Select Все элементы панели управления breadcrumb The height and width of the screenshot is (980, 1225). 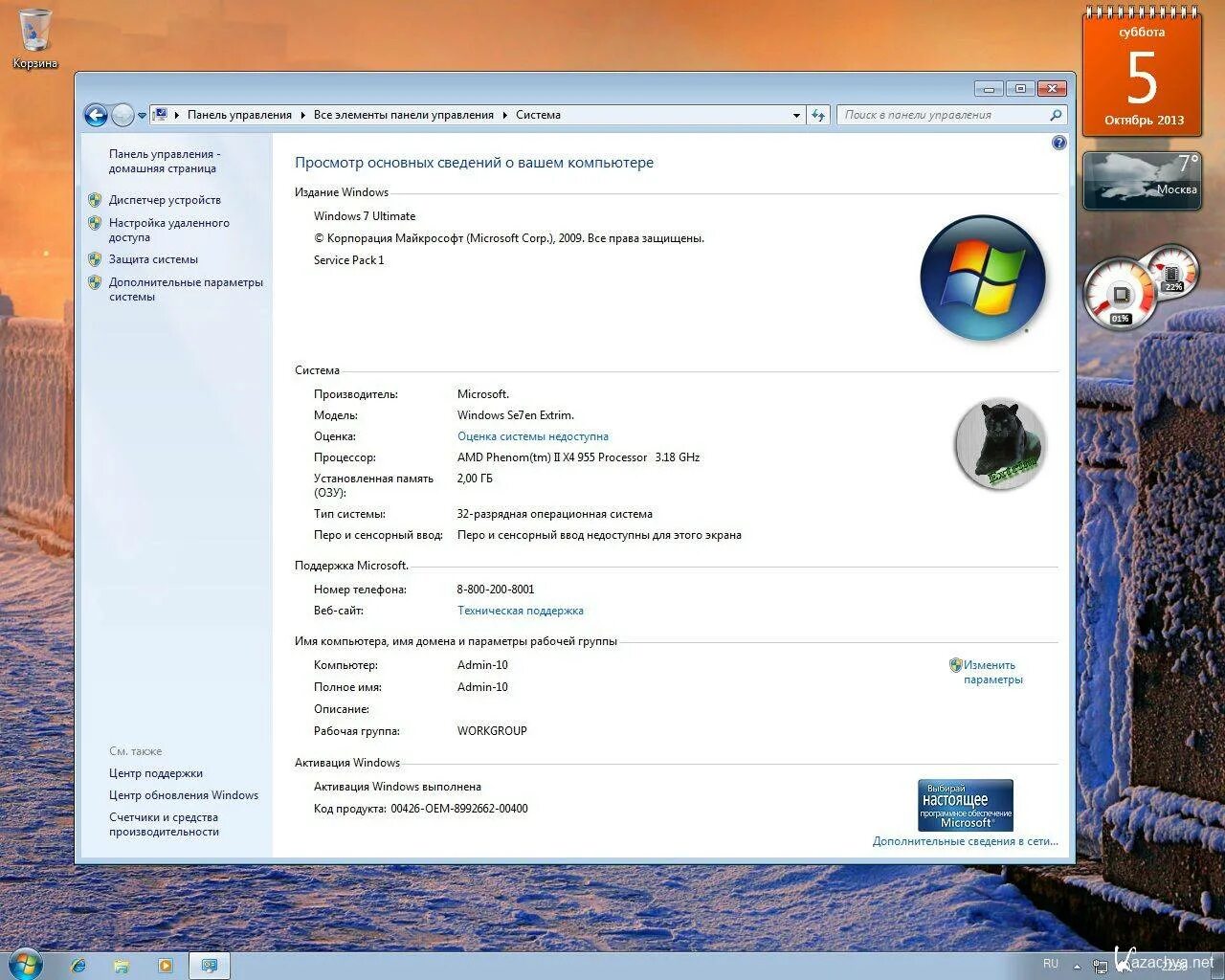click(404, 115)
